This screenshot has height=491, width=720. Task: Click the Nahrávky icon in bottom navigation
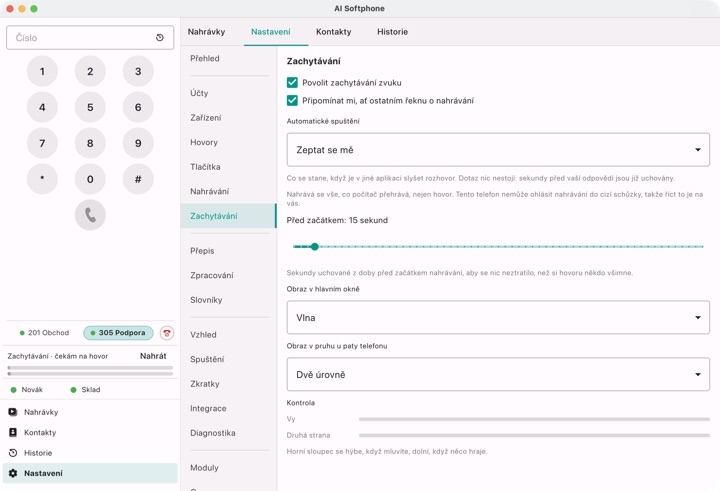(13, 412)
